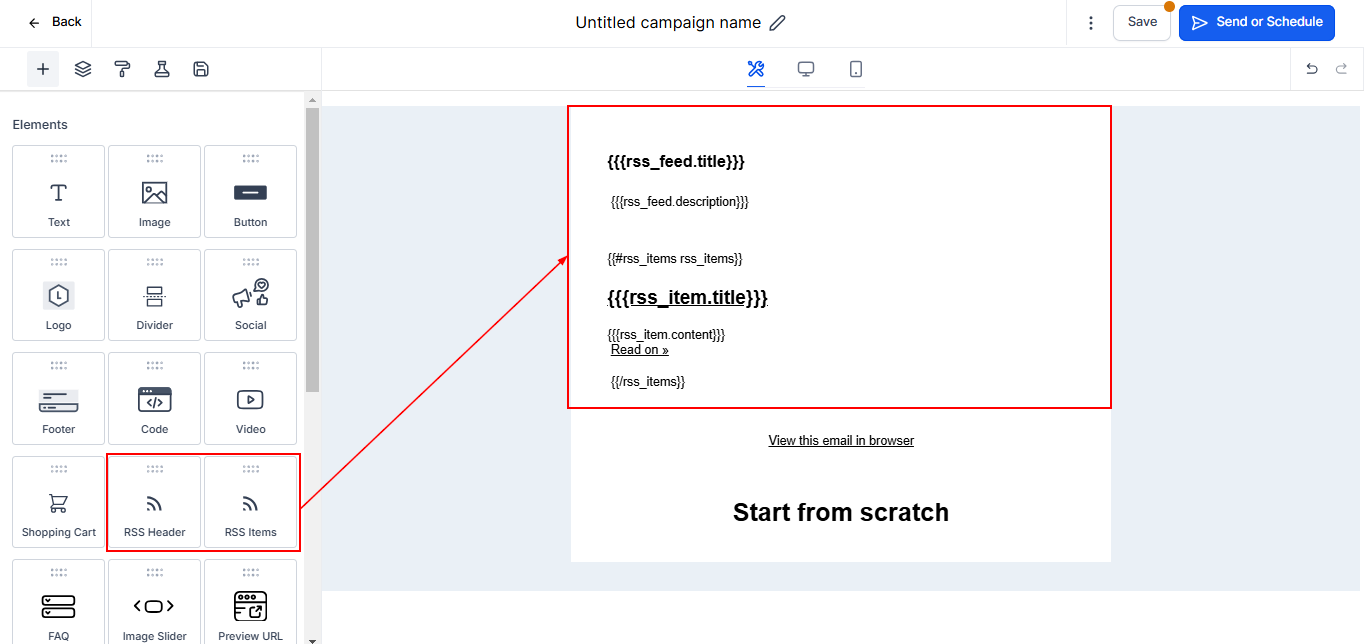Select the Social element
This screenshot has width=1364, height=644.
tap(250, 295)
